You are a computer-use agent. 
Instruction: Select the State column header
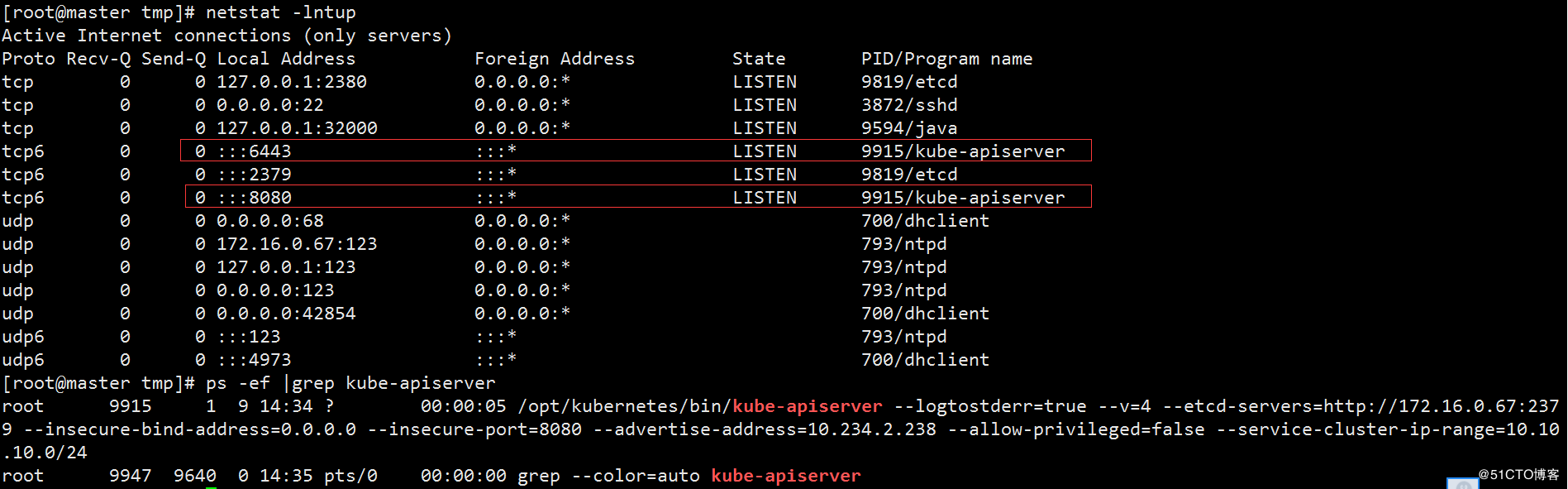pos(759,59)
